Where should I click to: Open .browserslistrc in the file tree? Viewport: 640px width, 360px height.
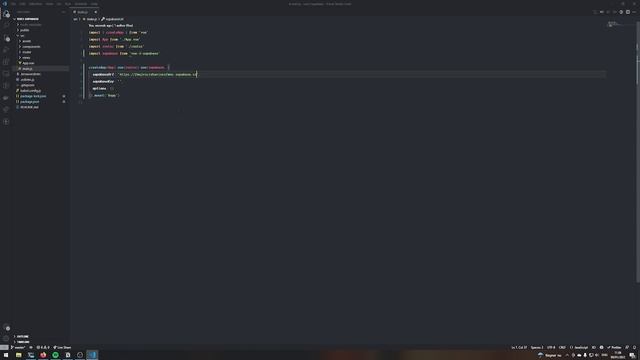click(31, 74)
